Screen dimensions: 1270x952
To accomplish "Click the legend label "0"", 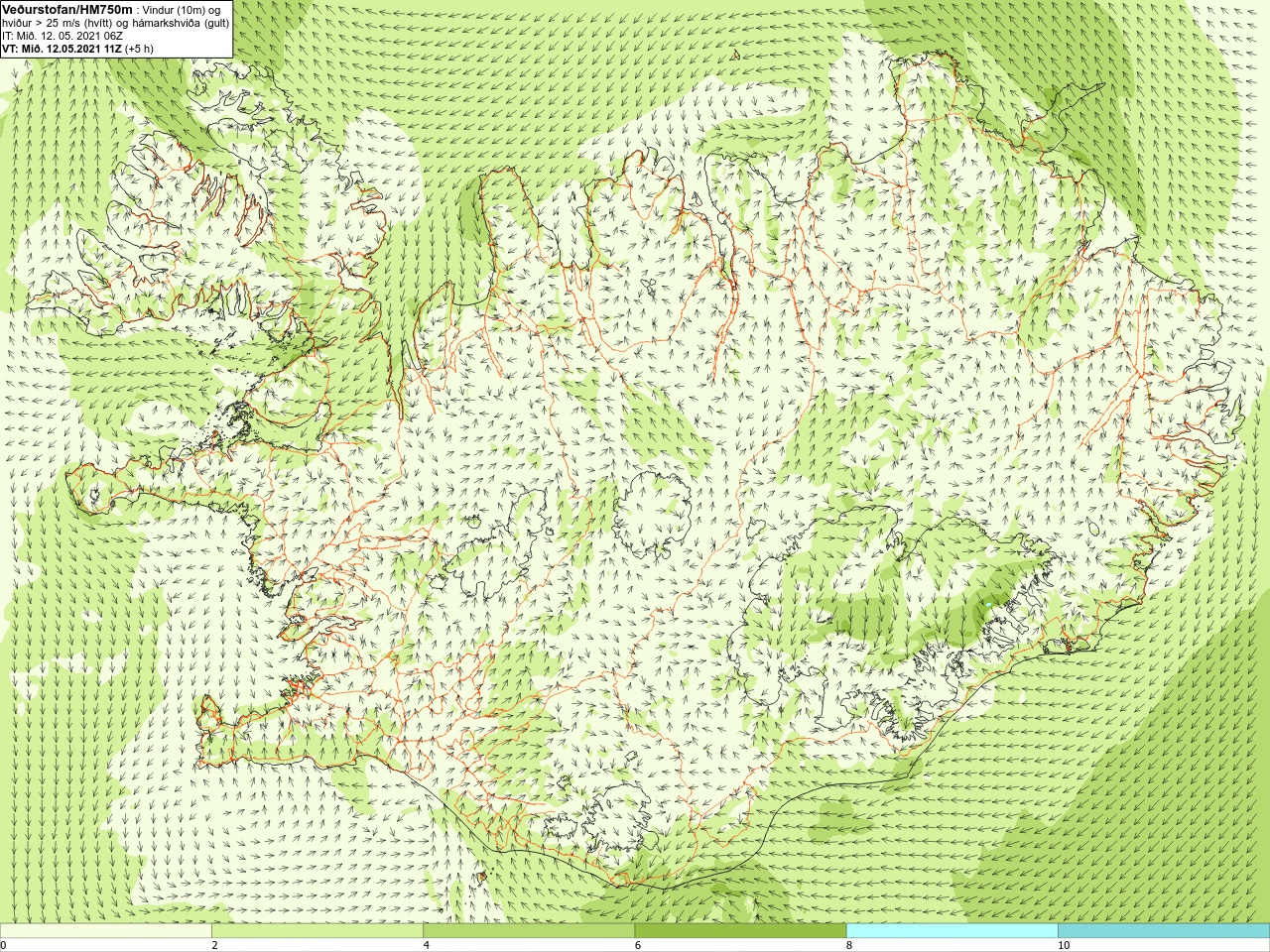I will pyautogui.click(x=4, y=945).
